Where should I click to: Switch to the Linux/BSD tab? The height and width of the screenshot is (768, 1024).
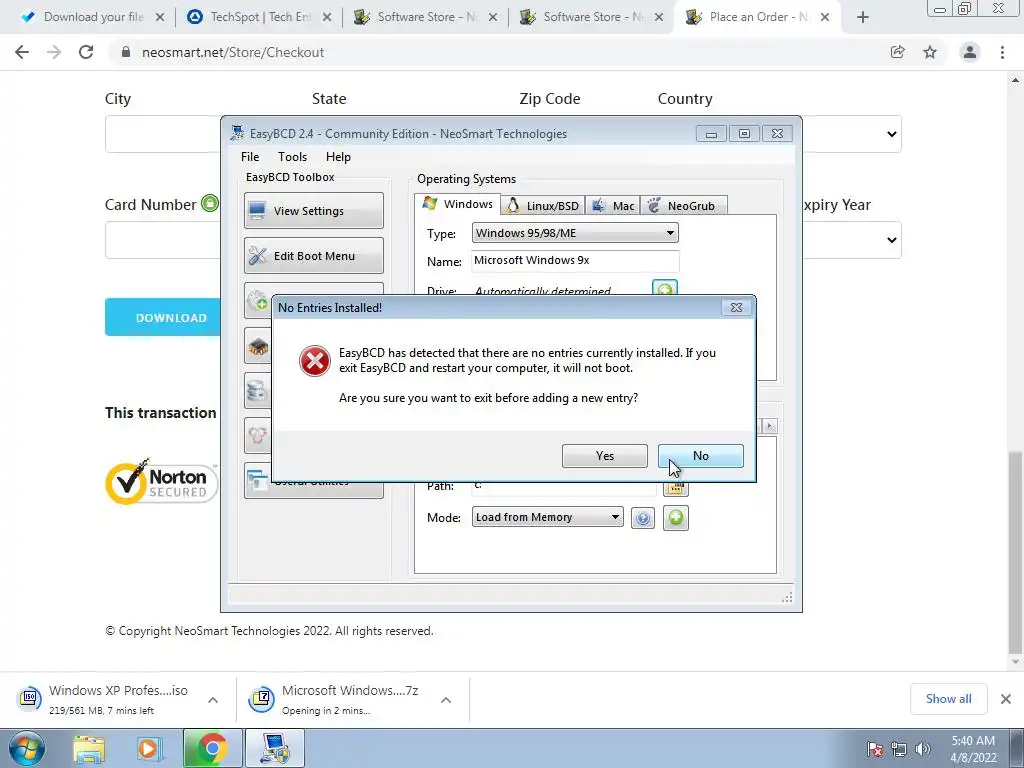pos(543,206)
